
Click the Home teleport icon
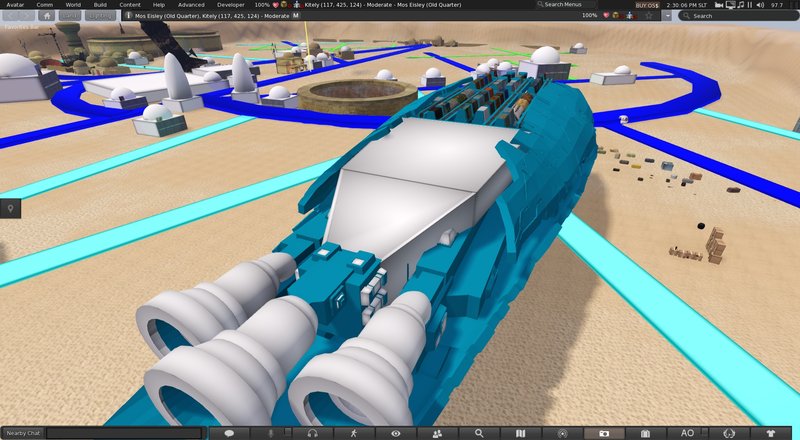[x=46, y=16]
